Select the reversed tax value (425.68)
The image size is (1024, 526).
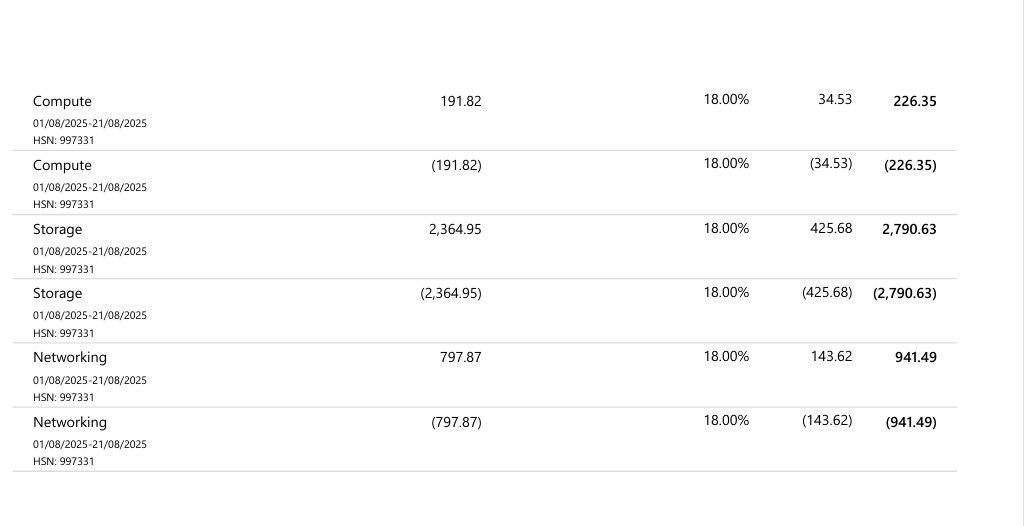click(x=827, y=292)
